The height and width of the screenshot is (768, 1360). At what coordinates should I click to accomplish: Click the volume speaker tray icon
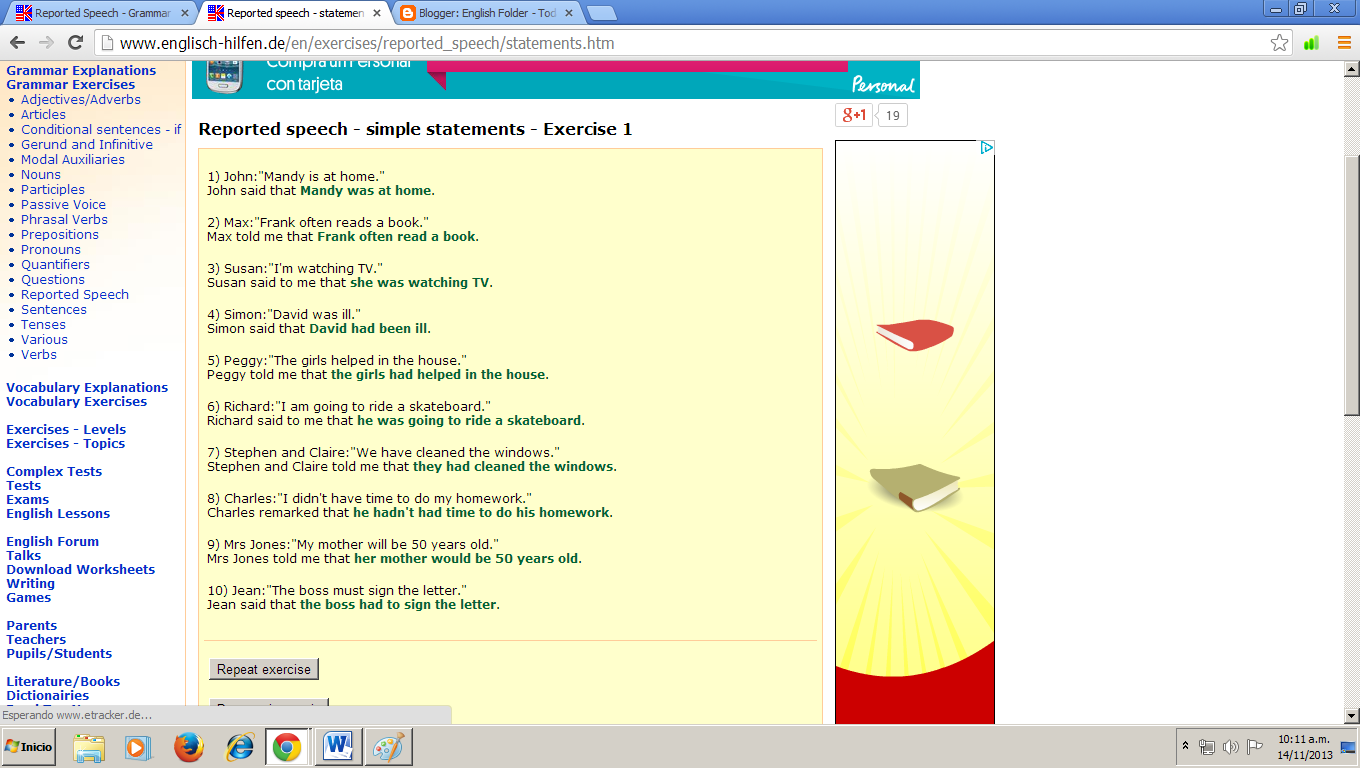point(1231,747)
